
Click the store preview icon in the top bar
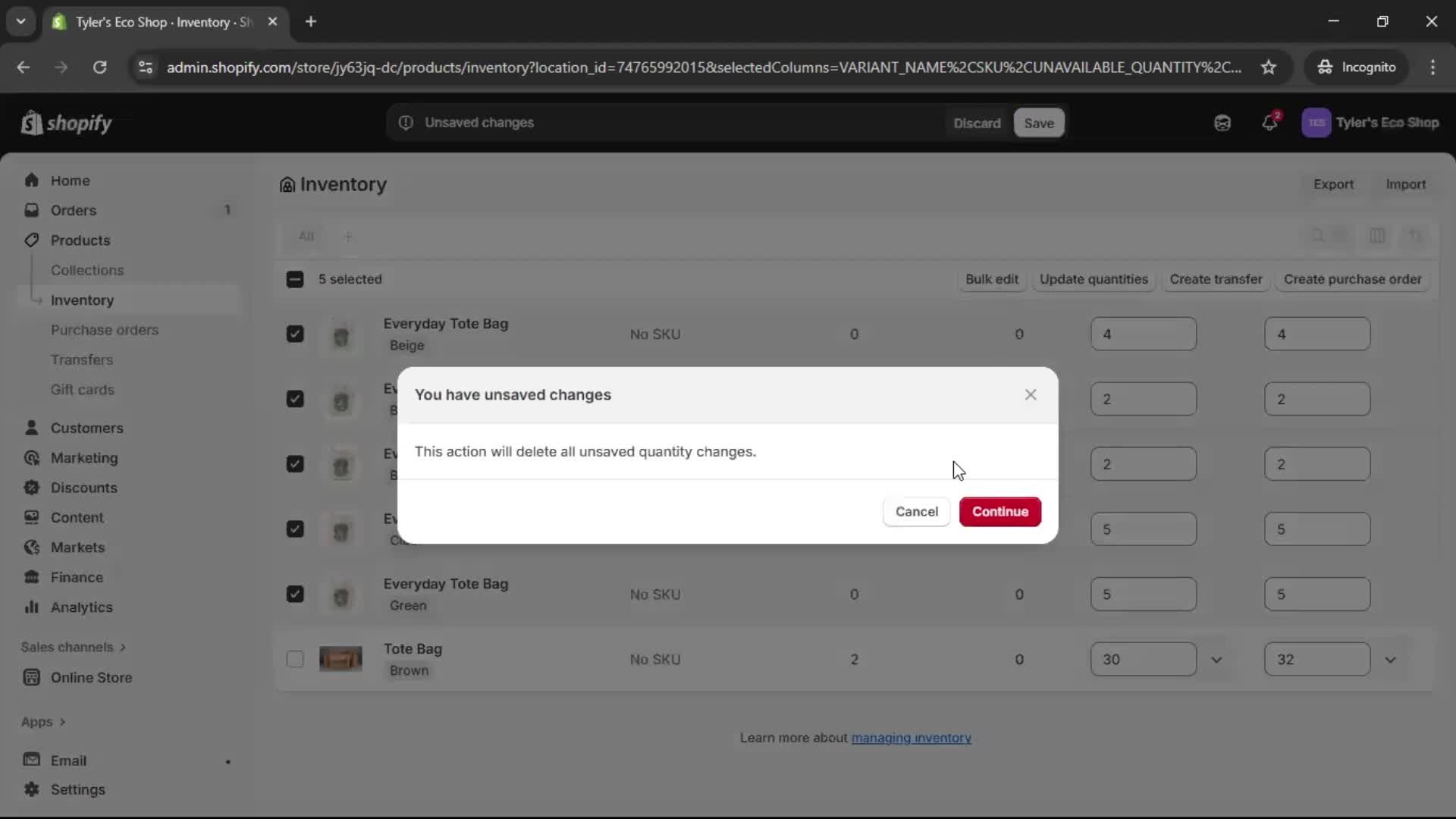(x=1222, y=122)
